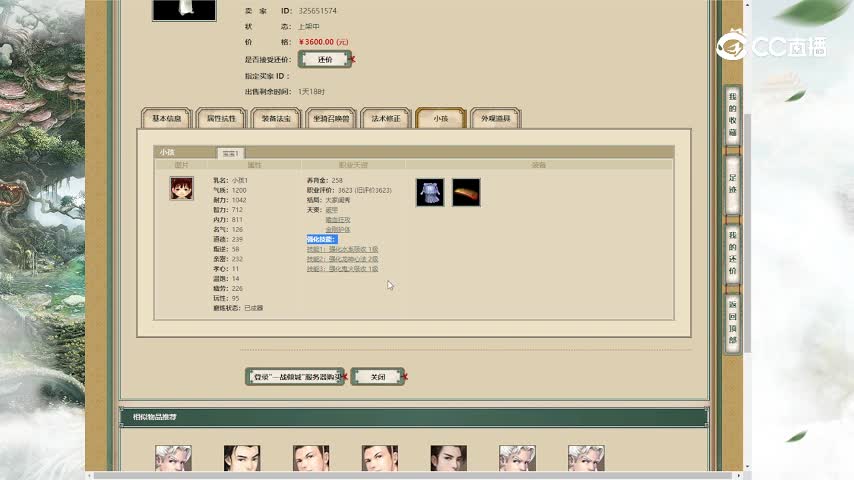Click the character image thumbnail at top
Screen dimensions: 854x480
pyautogui.click(x=184, y=10)
